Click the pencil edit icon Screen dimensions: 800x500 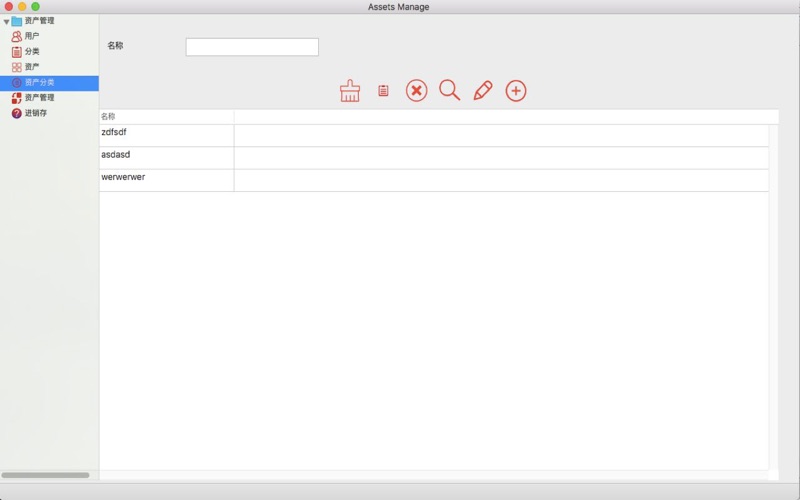[x=483, y=91]
